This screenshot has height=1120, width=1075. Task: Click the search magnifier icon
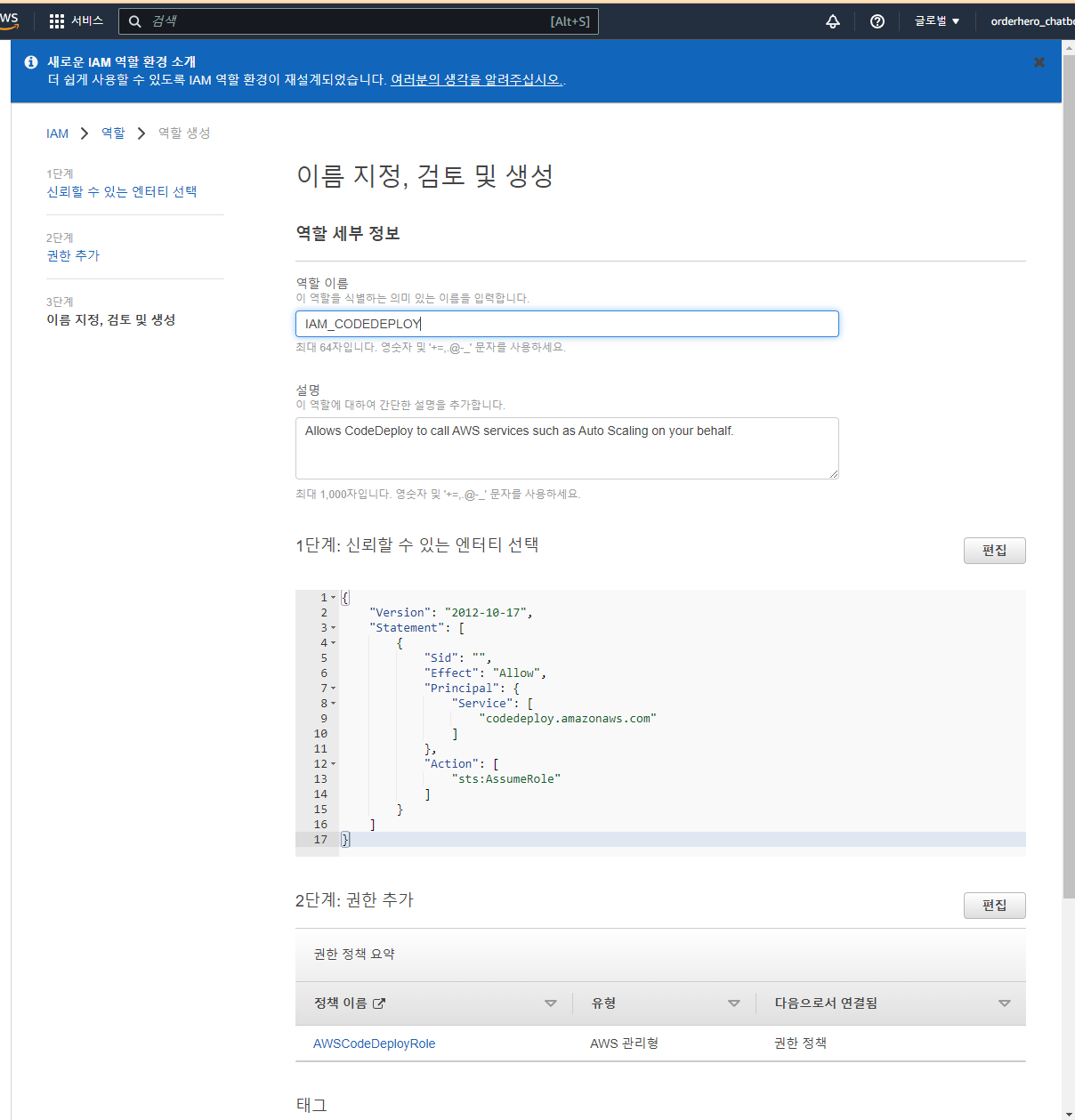(135, 21)
